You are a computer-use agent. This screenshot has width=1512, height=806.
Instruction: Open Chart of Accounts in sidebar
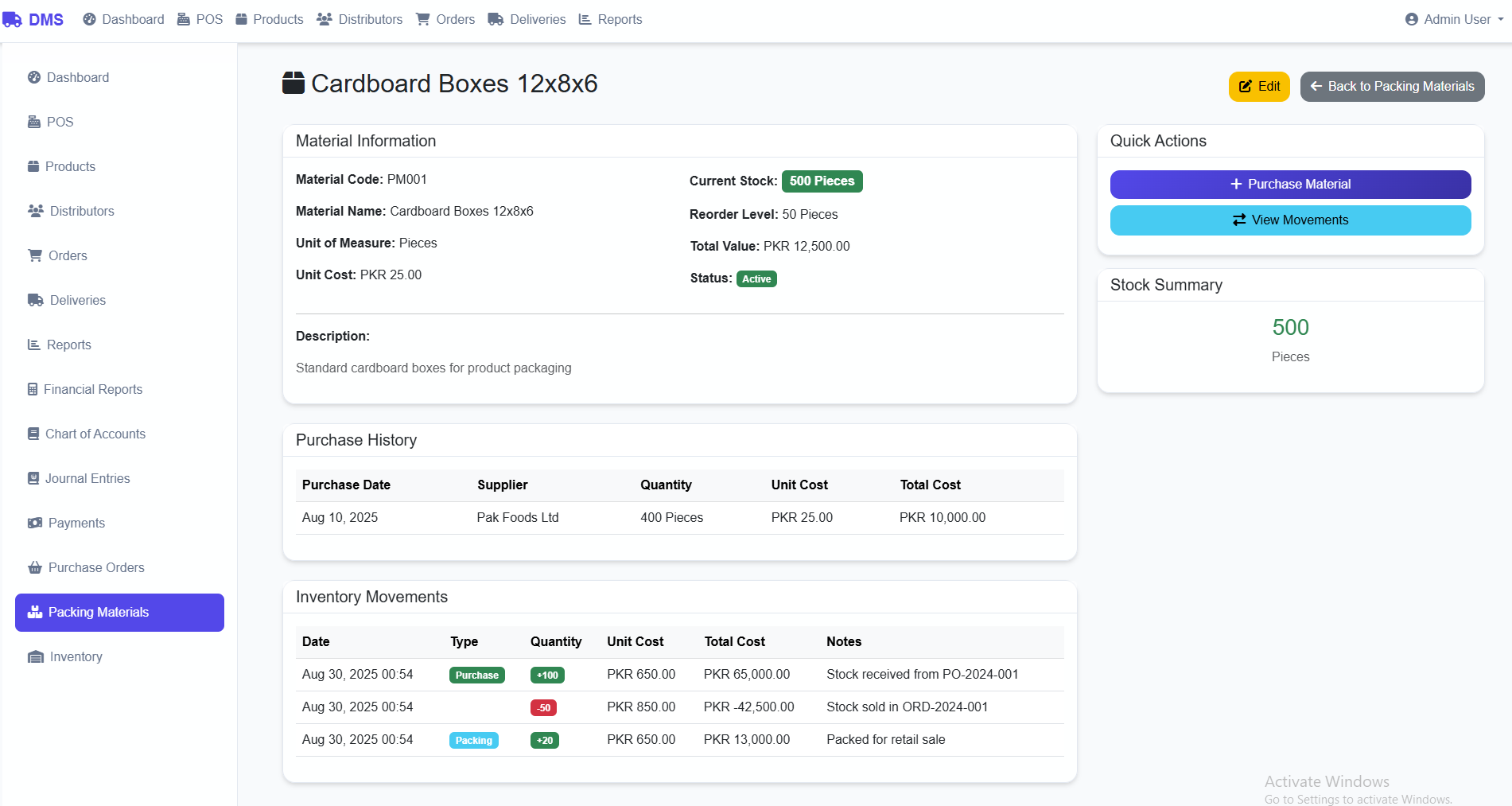95,434
